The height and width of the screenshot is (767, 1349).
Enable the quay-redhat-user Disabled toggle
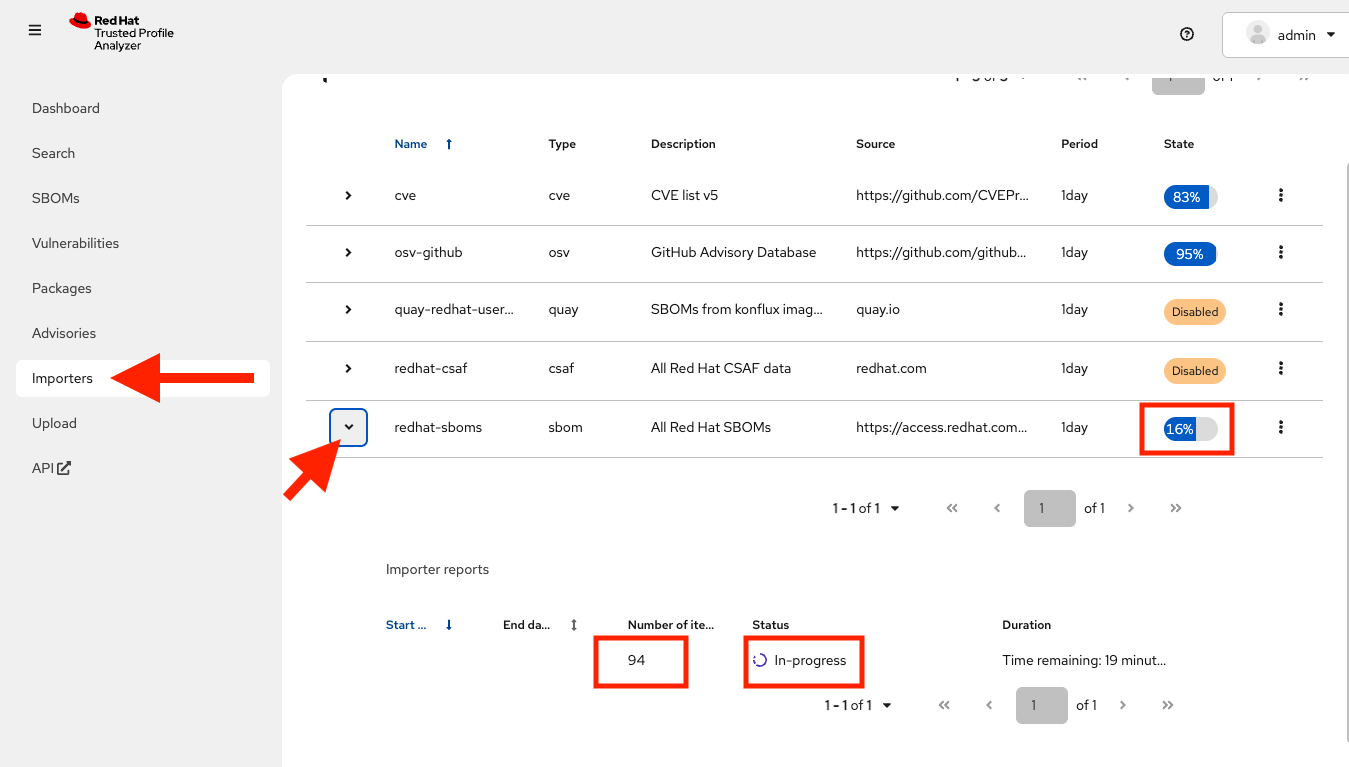click(1194, 311)
